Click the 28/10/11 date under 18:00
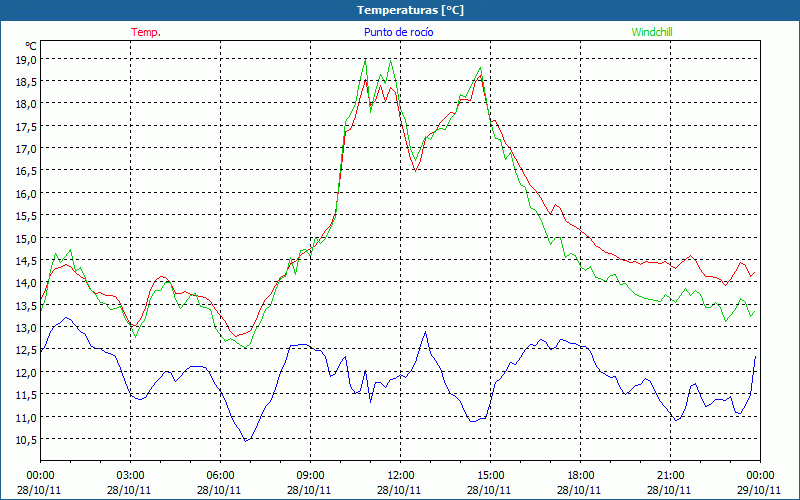The height and width of the screenshot is (500, 800). tap(579, 490)
